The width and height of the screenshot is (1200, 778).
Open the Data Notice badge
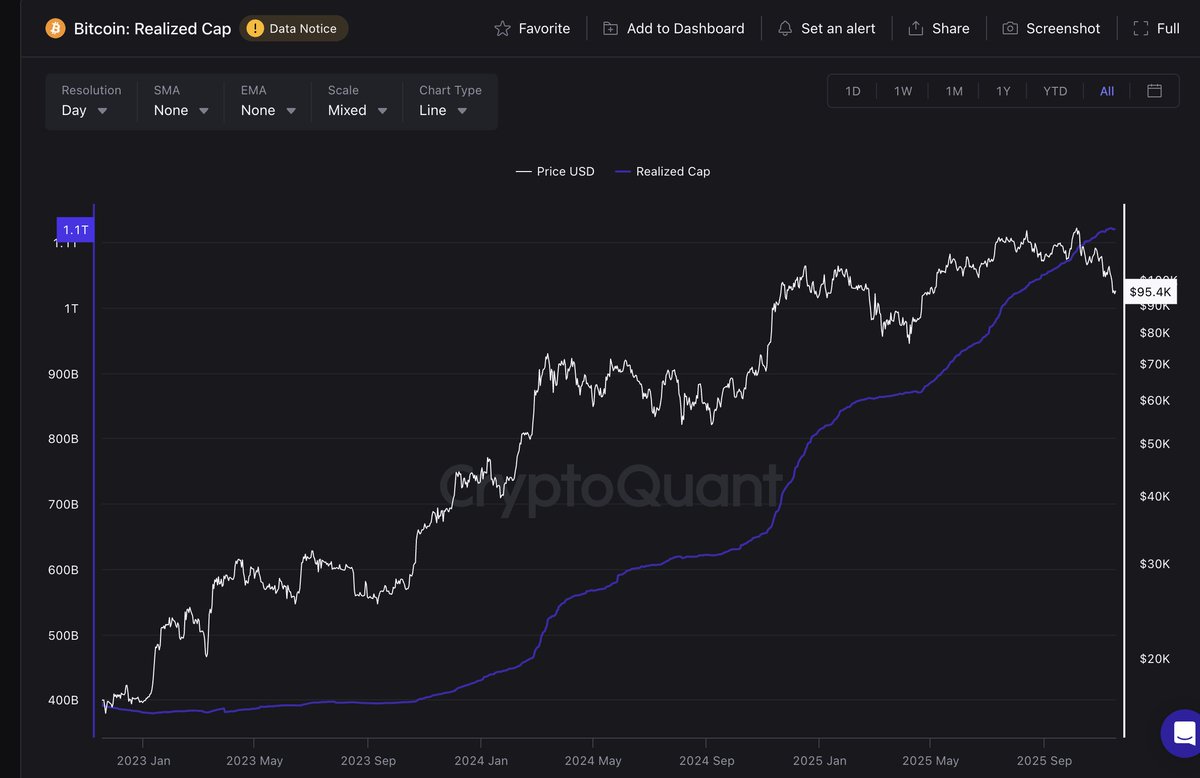coord(294,28)
